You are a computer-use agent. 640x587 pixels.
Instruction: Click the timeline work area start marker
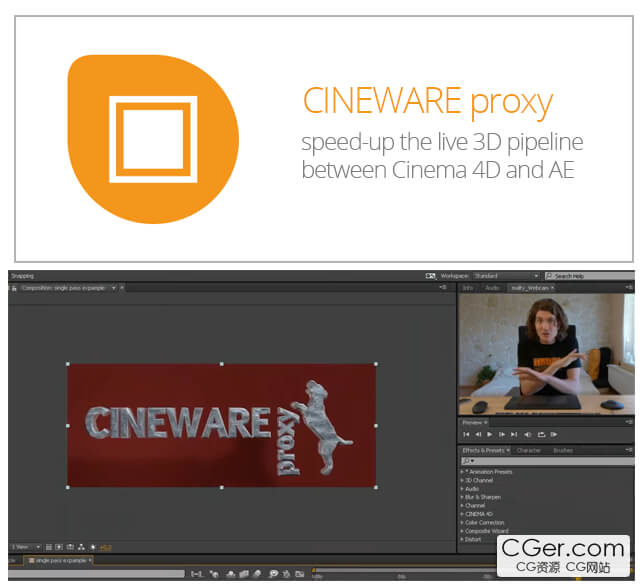314,570
